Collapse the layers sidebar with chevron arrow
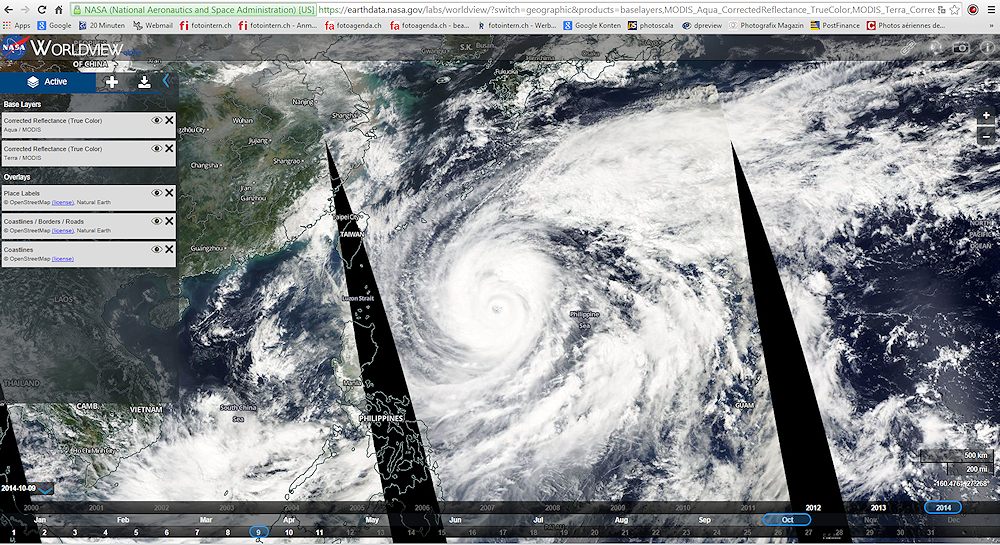 (x=166, y=82)
